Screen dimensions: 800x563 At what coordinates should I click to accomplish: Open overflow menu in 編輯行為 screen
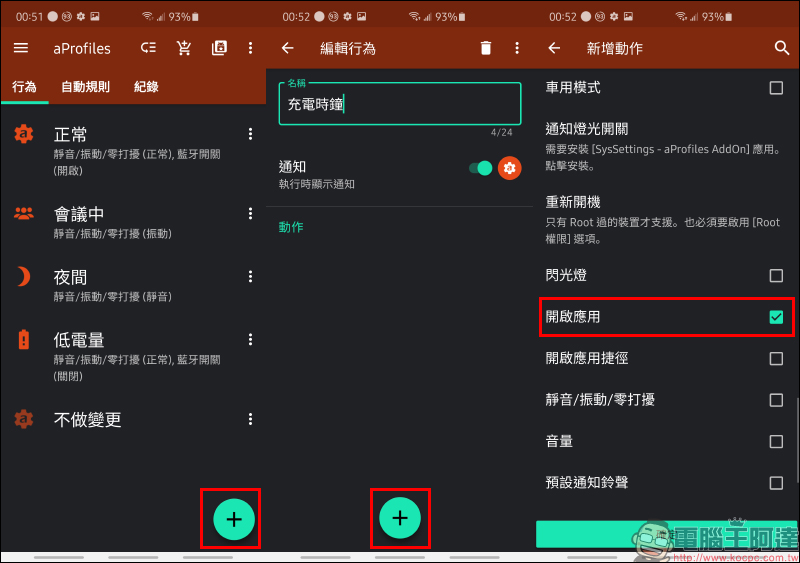click(x=517, y=48)
